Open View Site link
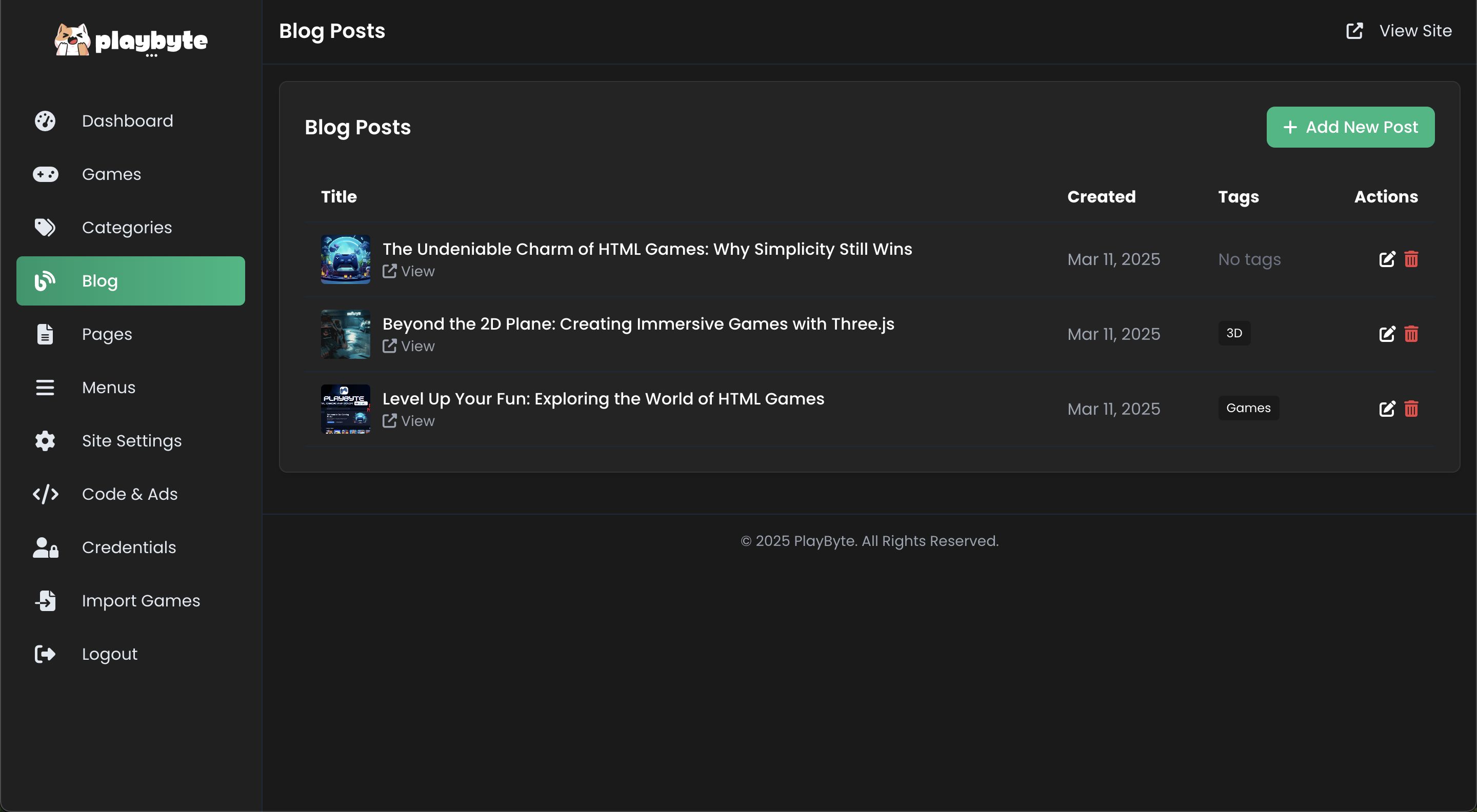 (x=1399, y=31)
